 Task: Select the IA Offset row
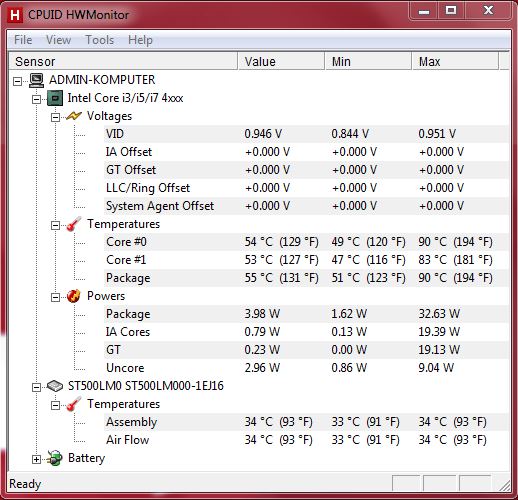click(307, 152)
